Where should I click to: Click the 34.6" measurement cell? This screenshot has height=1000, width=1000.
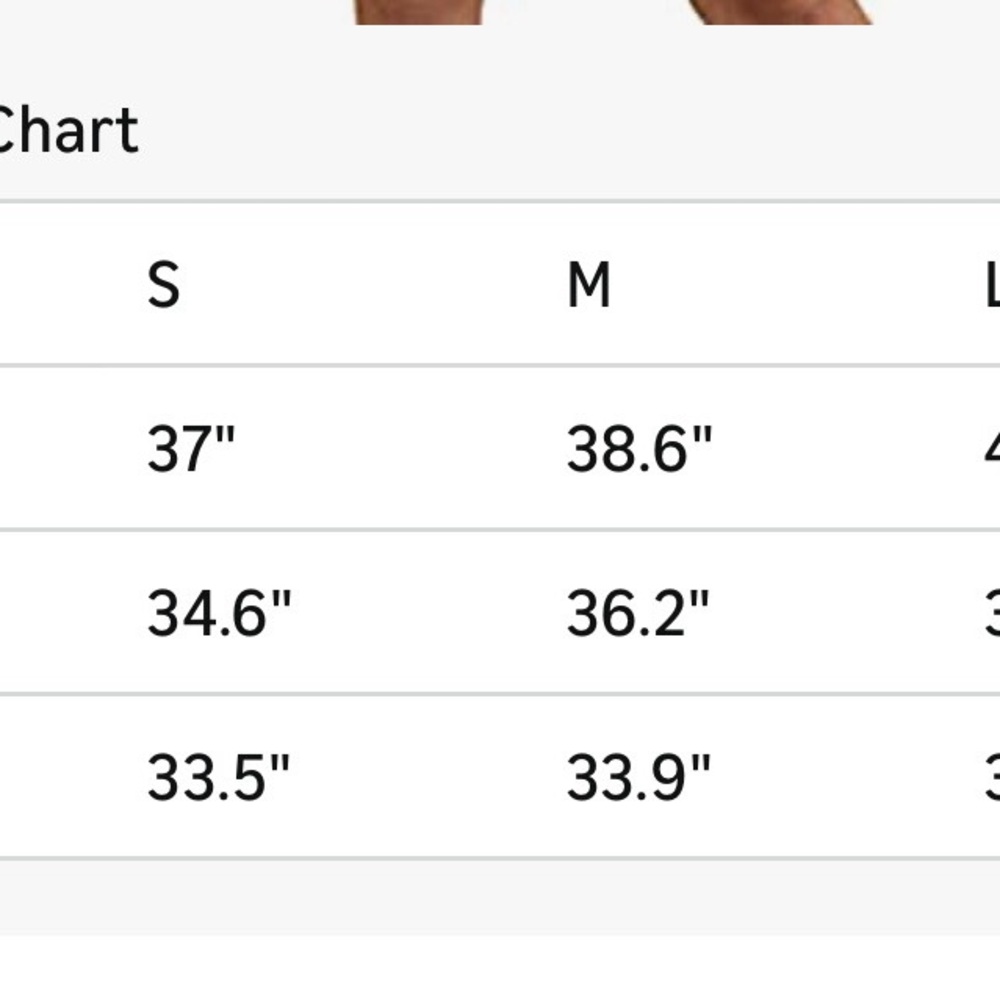pyautogui.click(x=219, y=613)
